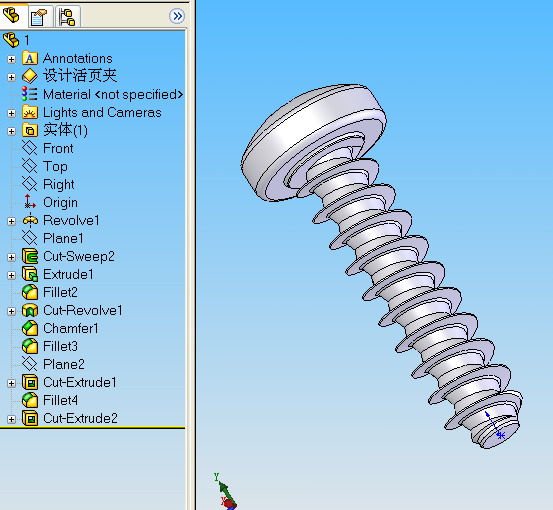
Task: Click the Material icon
Action: (x=30, y=94)
